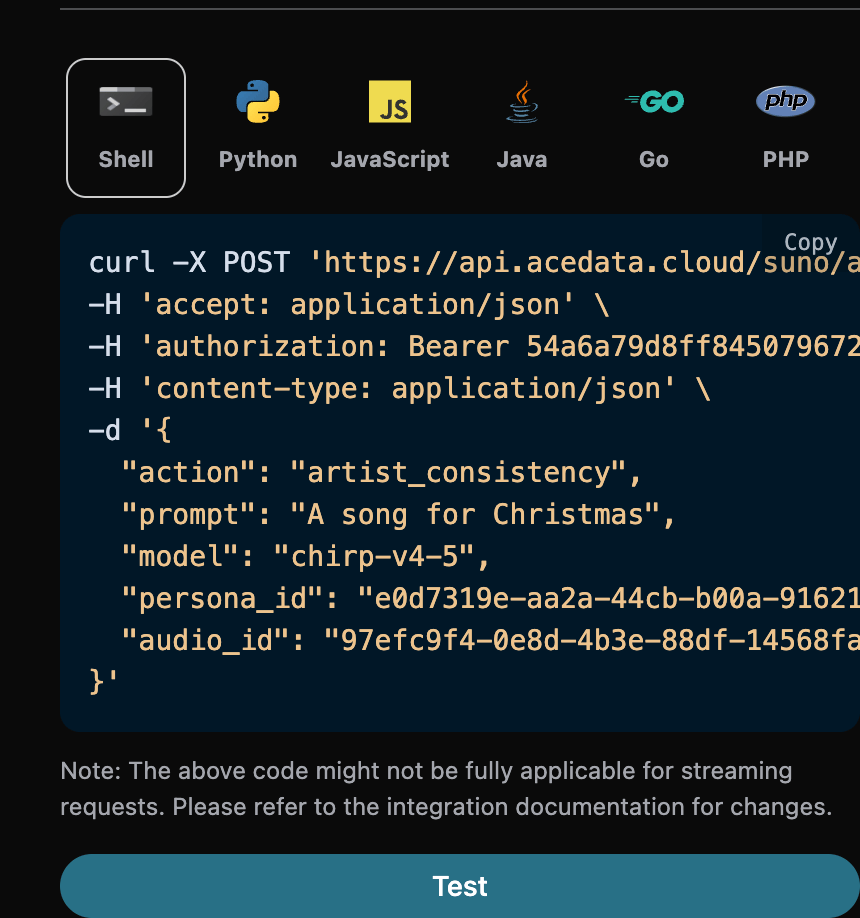Choose the PHP tab label
Image resolution: width=860 pixels, height=918 pixels.
[x=785, y=160]
